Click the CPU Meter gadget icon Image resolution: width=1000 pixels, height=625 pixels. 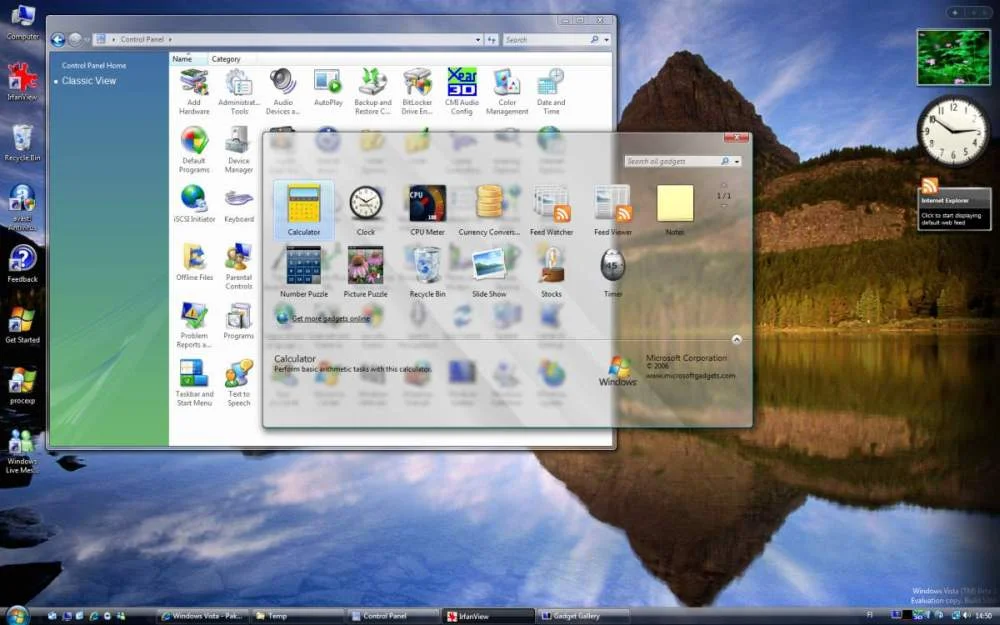427,204
